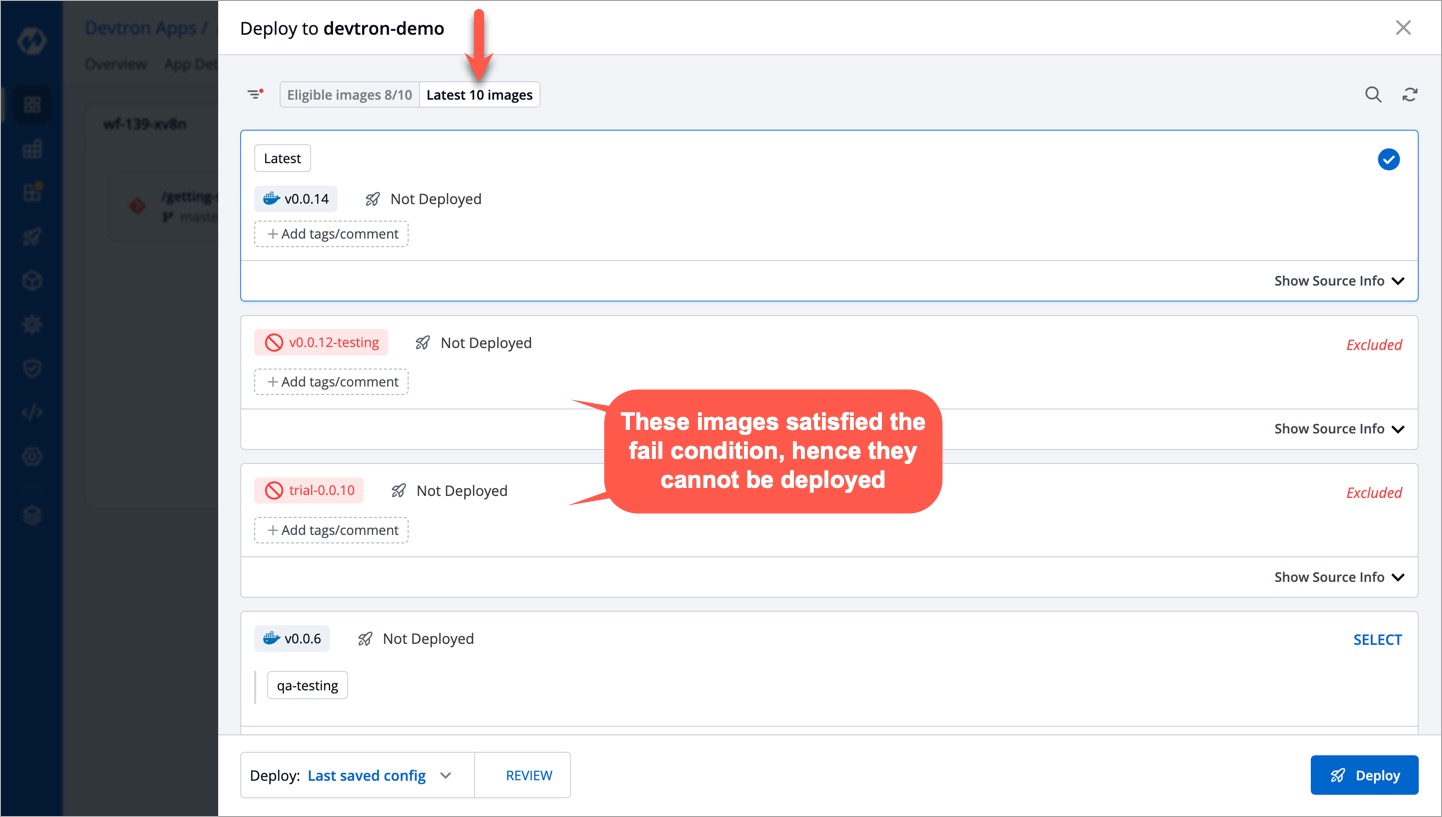Click the Devtron logo in sidebar
Image resolution: width=1442 pixels, height=817 pixels.
32,43
